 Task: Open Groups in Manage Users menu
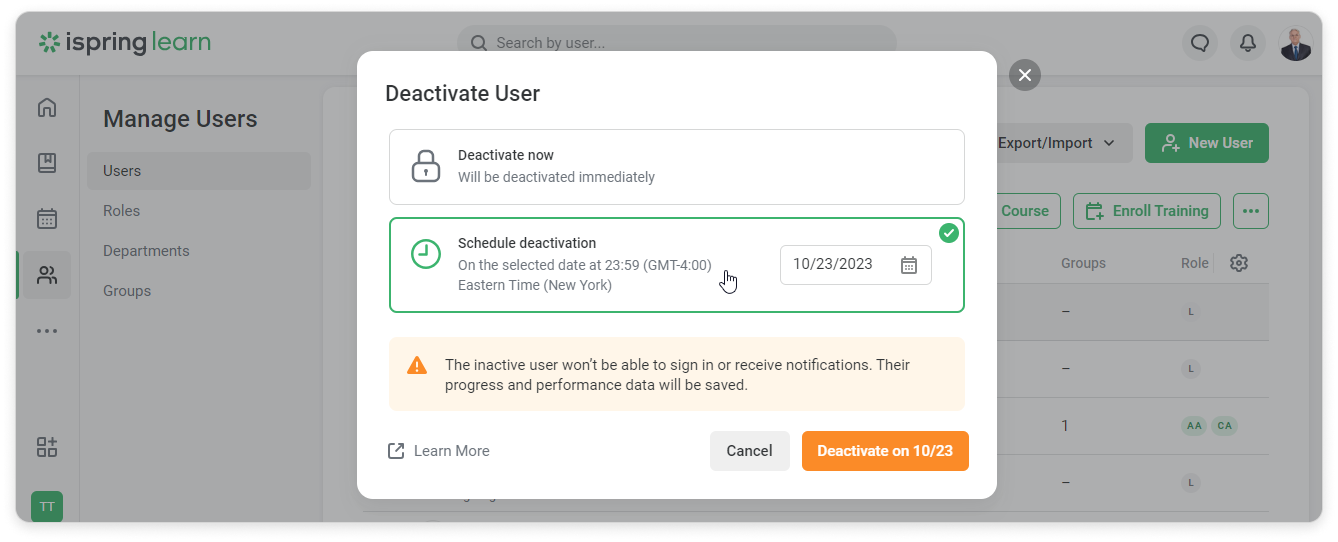tap(127, 291)
